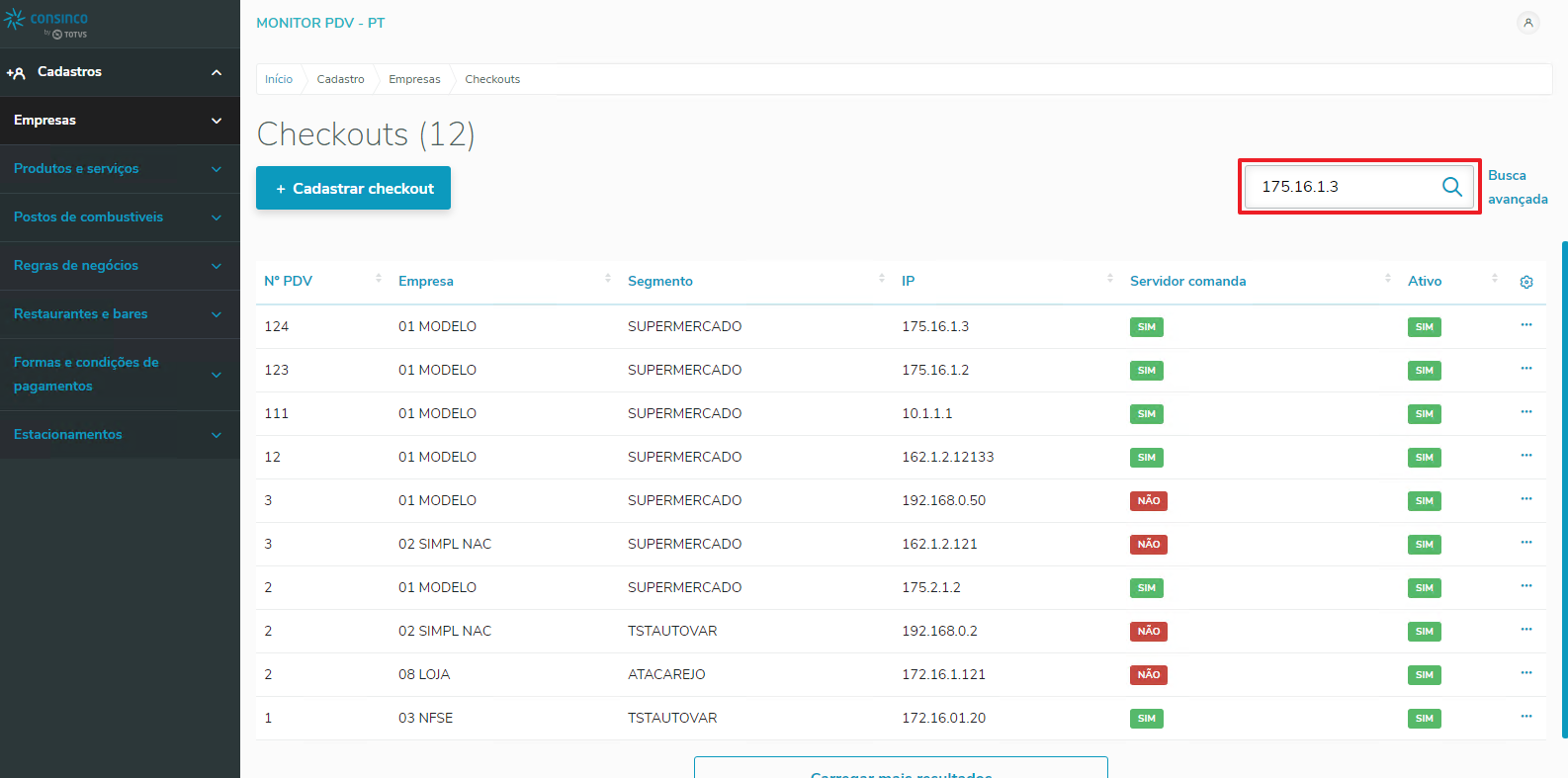Go to Início breadcrumb

[279, 79]
